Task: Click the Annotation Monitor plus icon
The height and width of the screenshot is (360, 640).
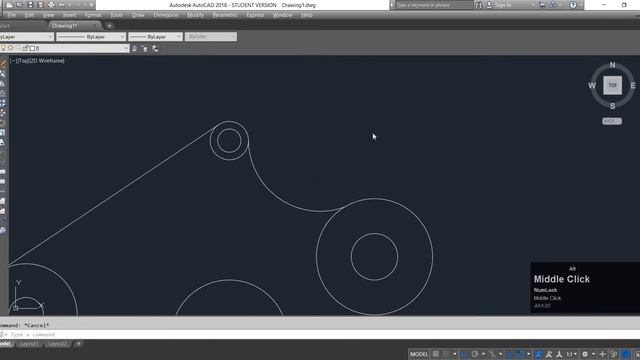Action: point(602,354)
